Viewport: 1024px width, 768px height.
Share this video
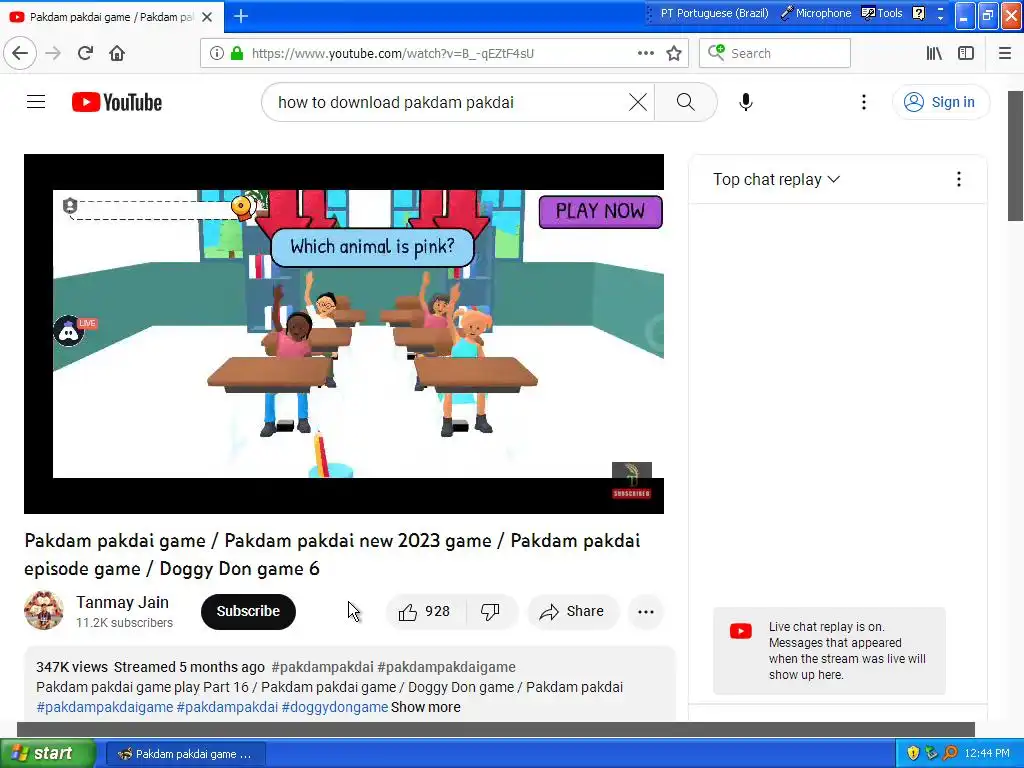pyautogui.click(x=572, y=611)
